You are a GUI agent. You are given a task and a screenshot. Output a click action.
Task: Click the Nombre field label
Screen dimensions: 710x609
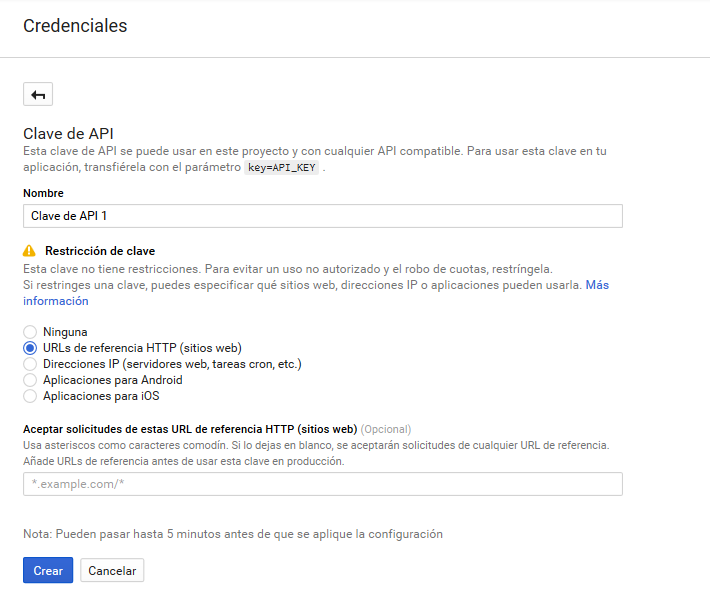tap(43, 193)
